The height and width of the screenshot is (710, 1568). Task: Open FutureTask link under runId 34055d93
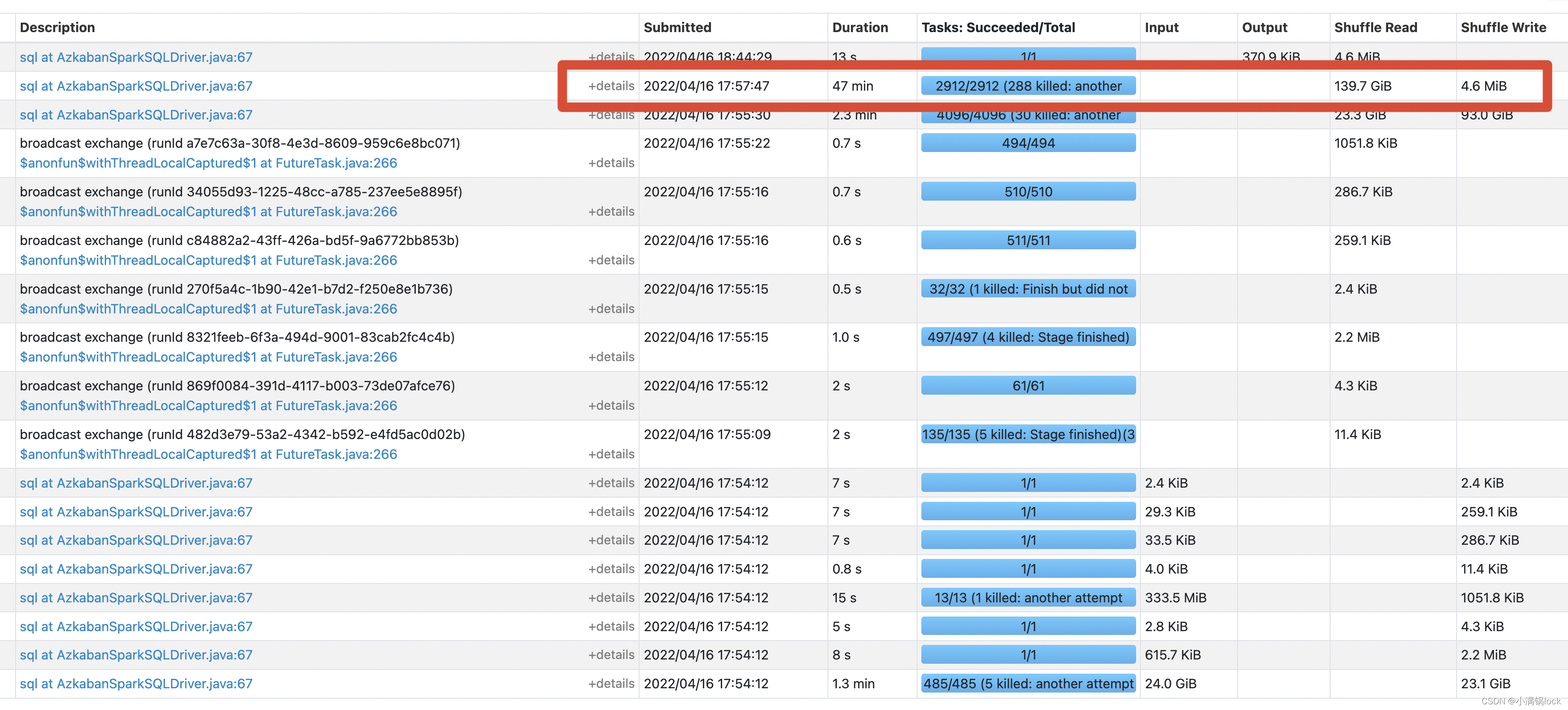tap(208, 211)
